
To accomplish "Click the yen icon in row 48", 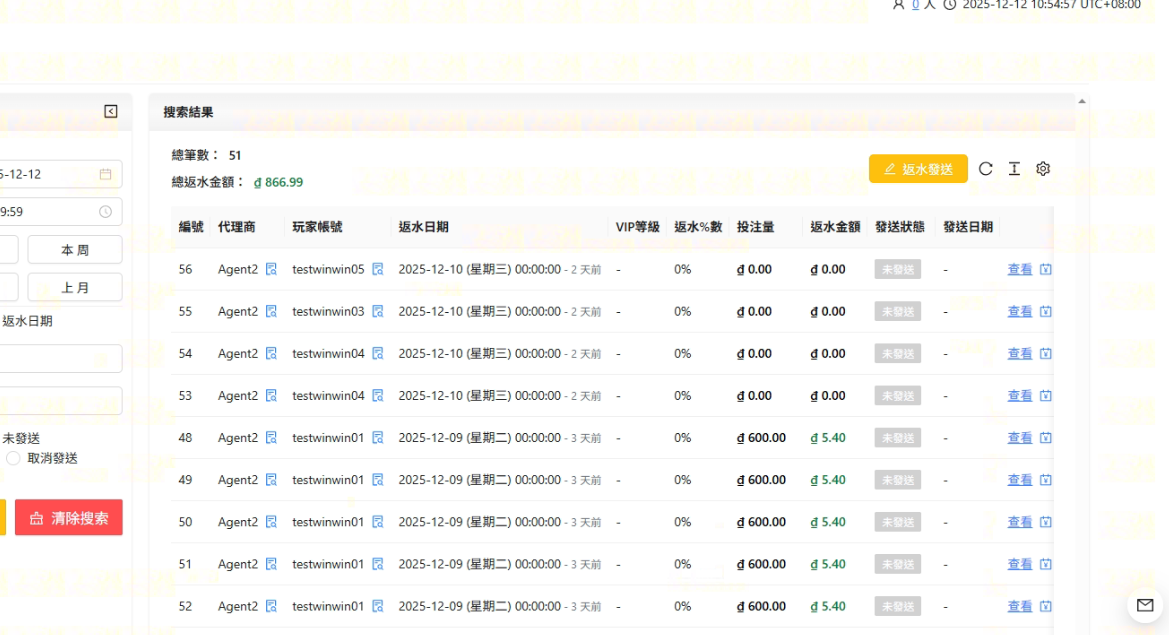I will [x=1046, y=438].
